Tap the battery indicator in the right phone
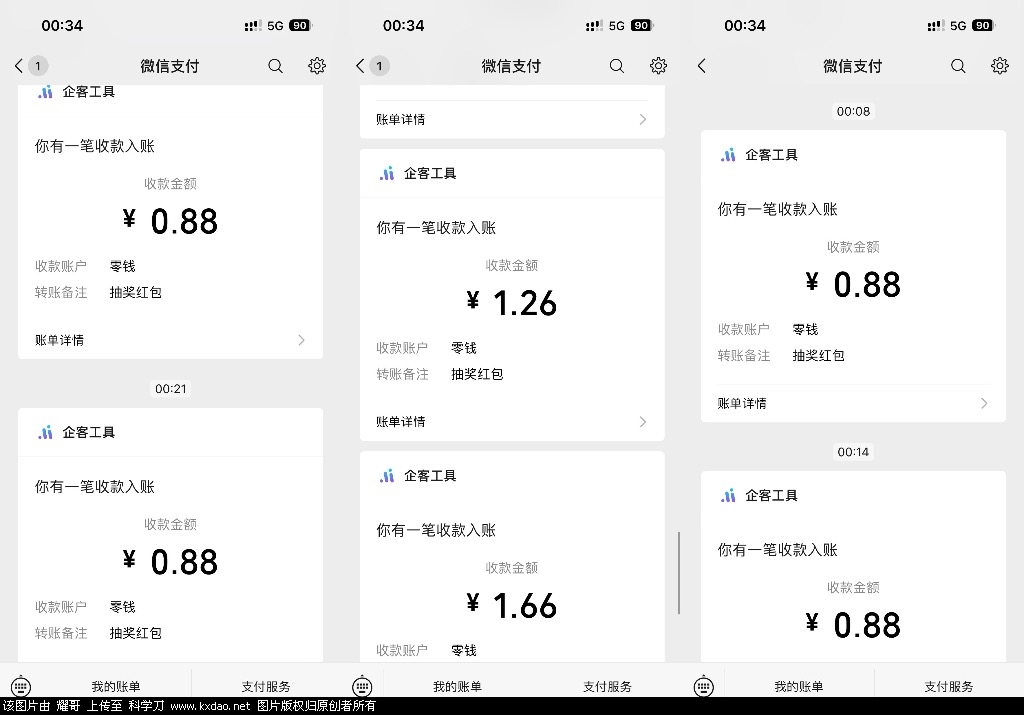Screen dimensions: 1024x715 point(984,25)
